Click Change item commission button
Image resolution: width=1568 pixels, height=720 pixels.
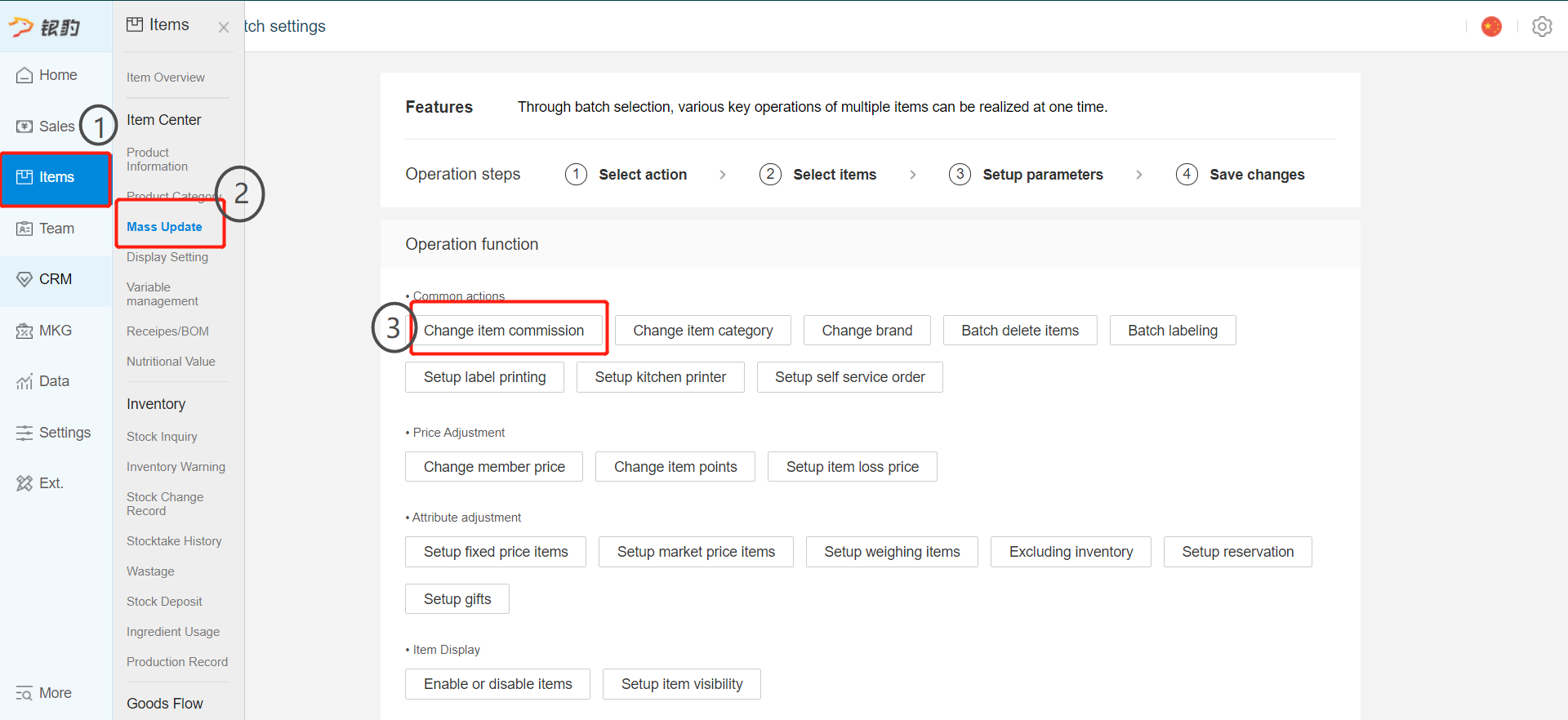pos(504,331)
